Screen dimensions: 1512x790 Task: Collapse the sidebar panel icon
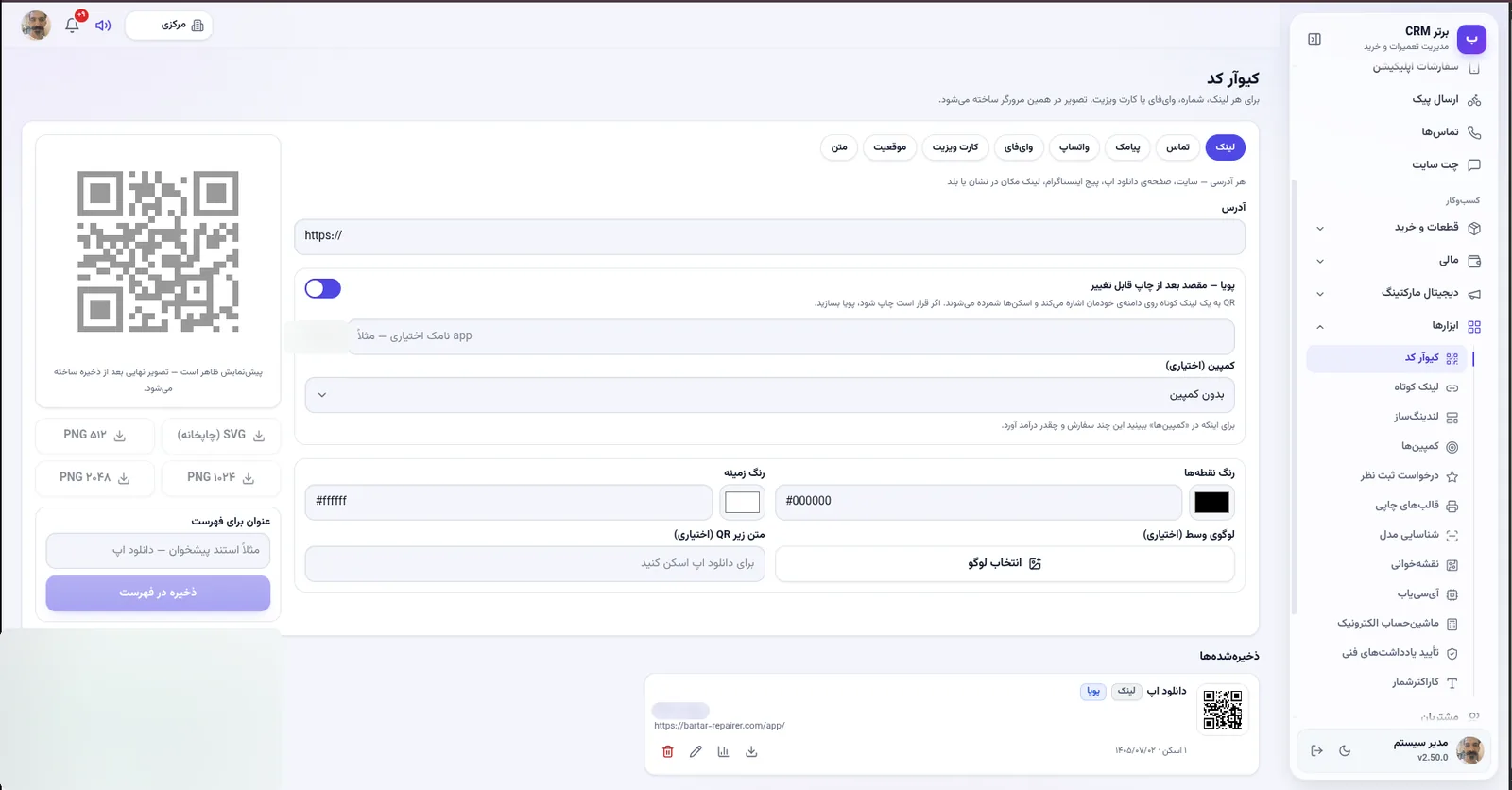point(1314,39)
